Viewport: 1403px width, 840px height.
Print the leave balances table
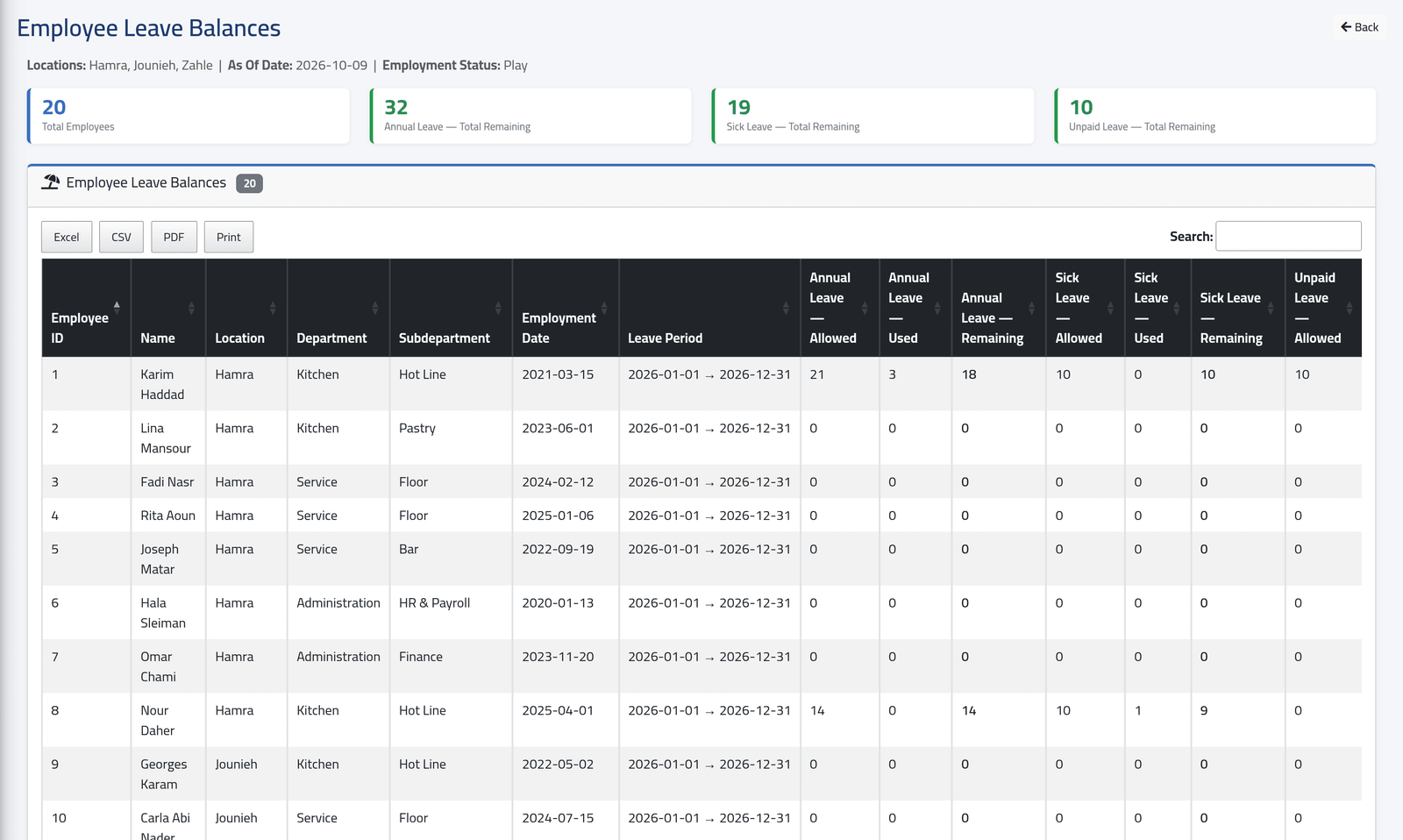[229, 237]
